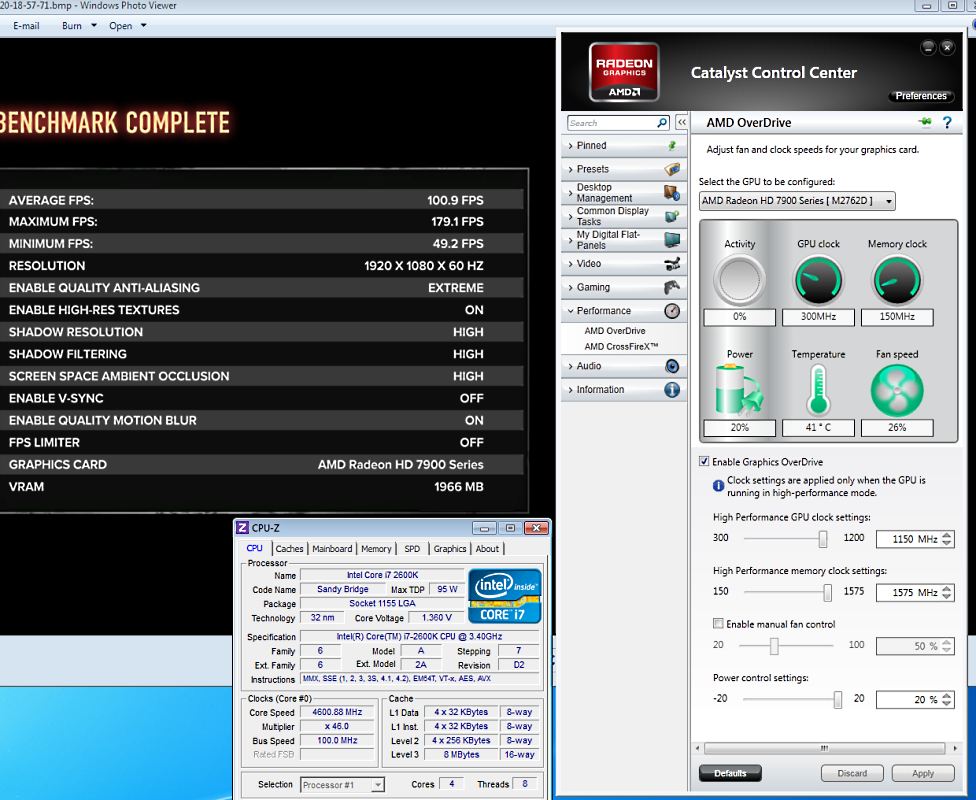Viewport: 976px width, 800px height.
Task: Click the info icon beside clock settings note
Action: click(x=718, y=485)
